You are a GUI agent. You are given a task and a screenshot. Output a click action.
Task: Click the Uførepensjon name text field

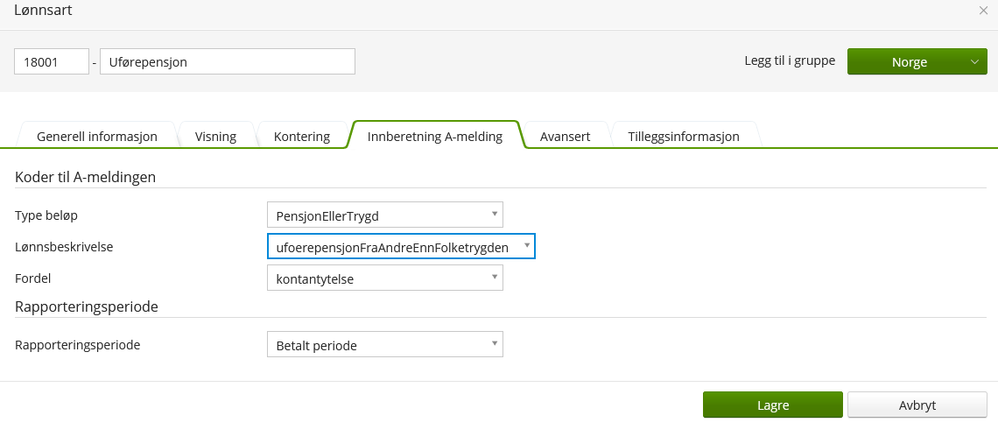(x=227, y=62)
